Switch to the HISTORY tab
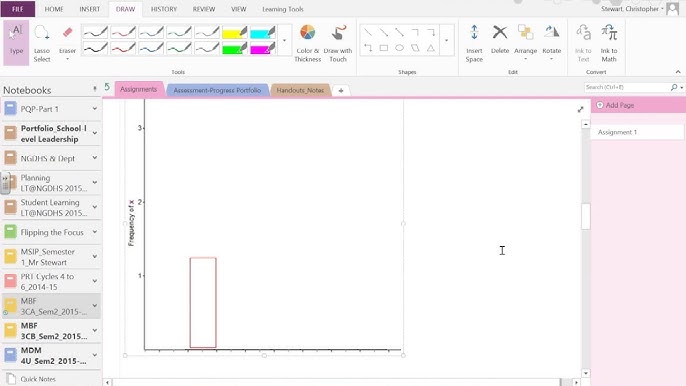The image size is (686, 386). pyautogui.click(x=164, y=9)
